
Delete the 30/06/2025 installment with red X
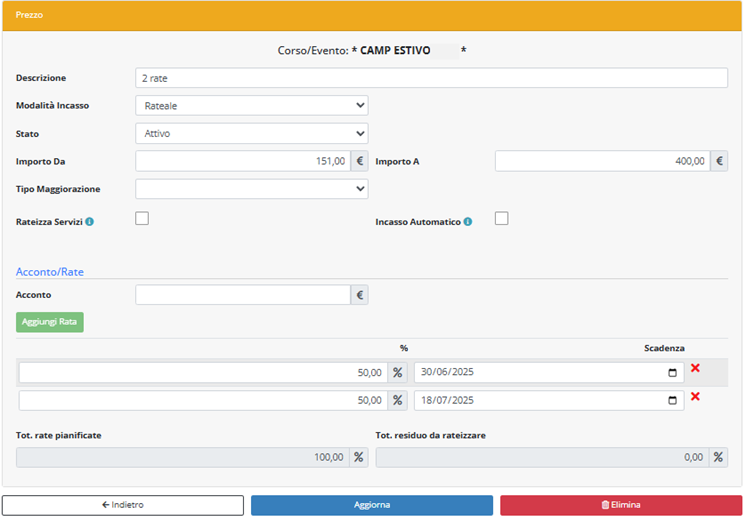pos(695,369)
